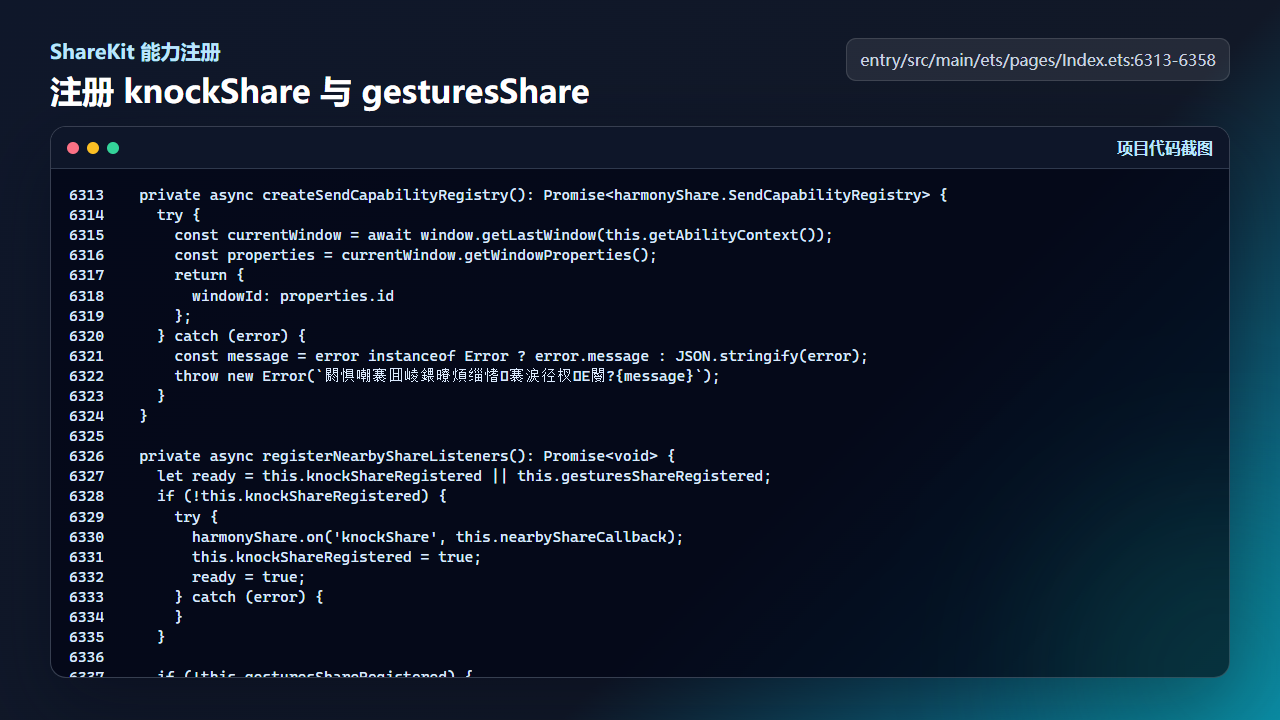
Task: Click line number 6320
Action: (x=86, y=336)
